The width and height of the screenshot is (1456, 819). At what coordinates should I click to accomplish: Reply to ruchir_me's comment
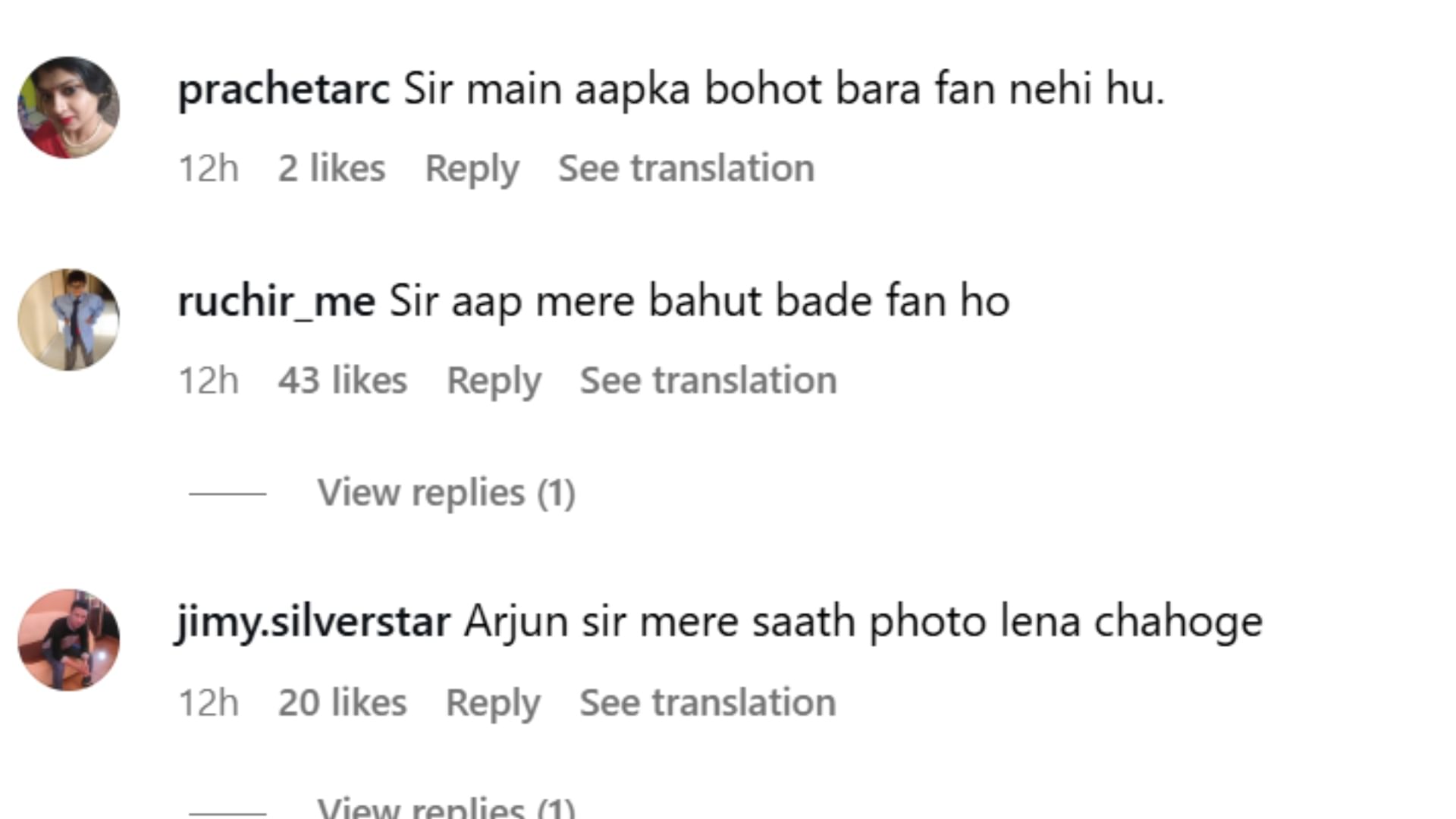coord(494,381)
